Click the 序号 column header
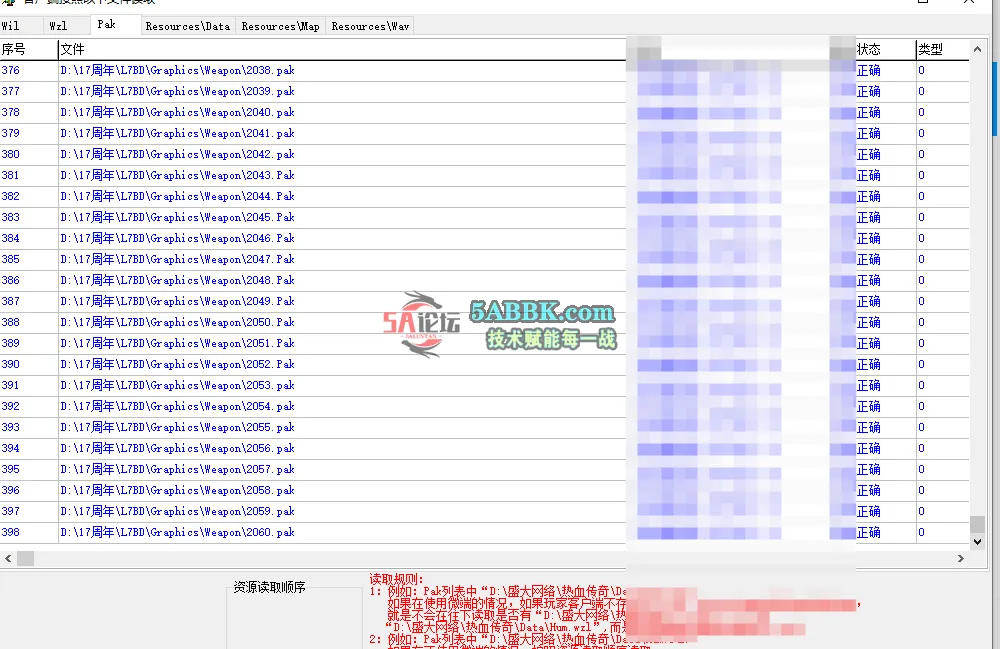The width and height of the screenshot is (1000, 649). pyautogui.click(x=29, y=49)
